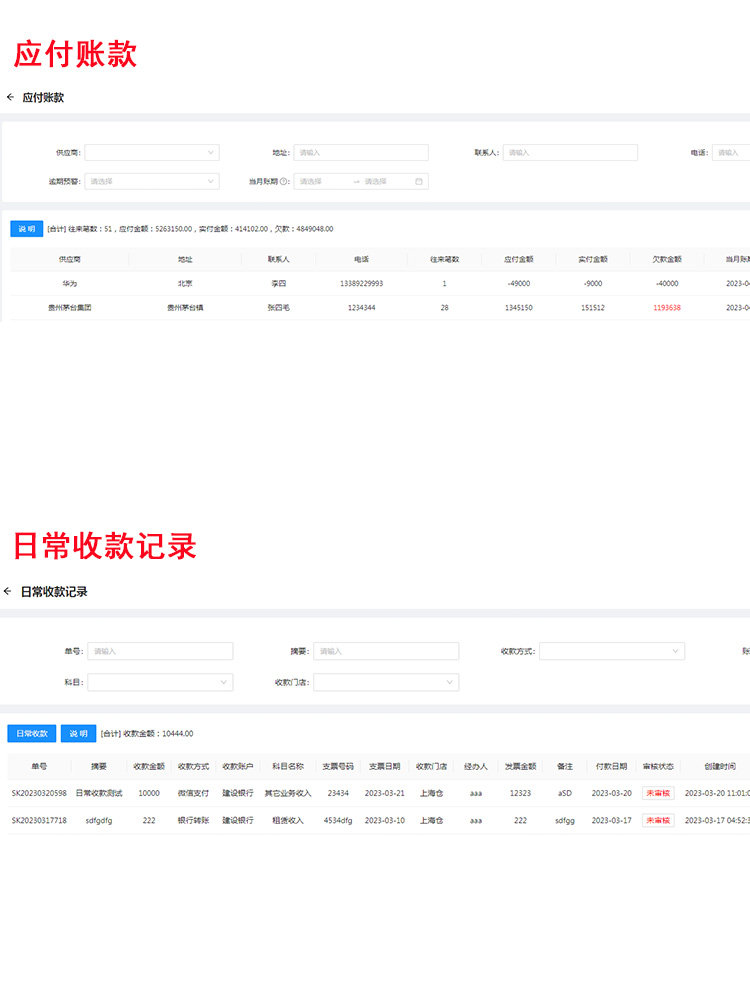Viewport: 750px width, 1000px height.
Task: Select the 华为 supplier row cell
Action: click(x=70, y=283)
